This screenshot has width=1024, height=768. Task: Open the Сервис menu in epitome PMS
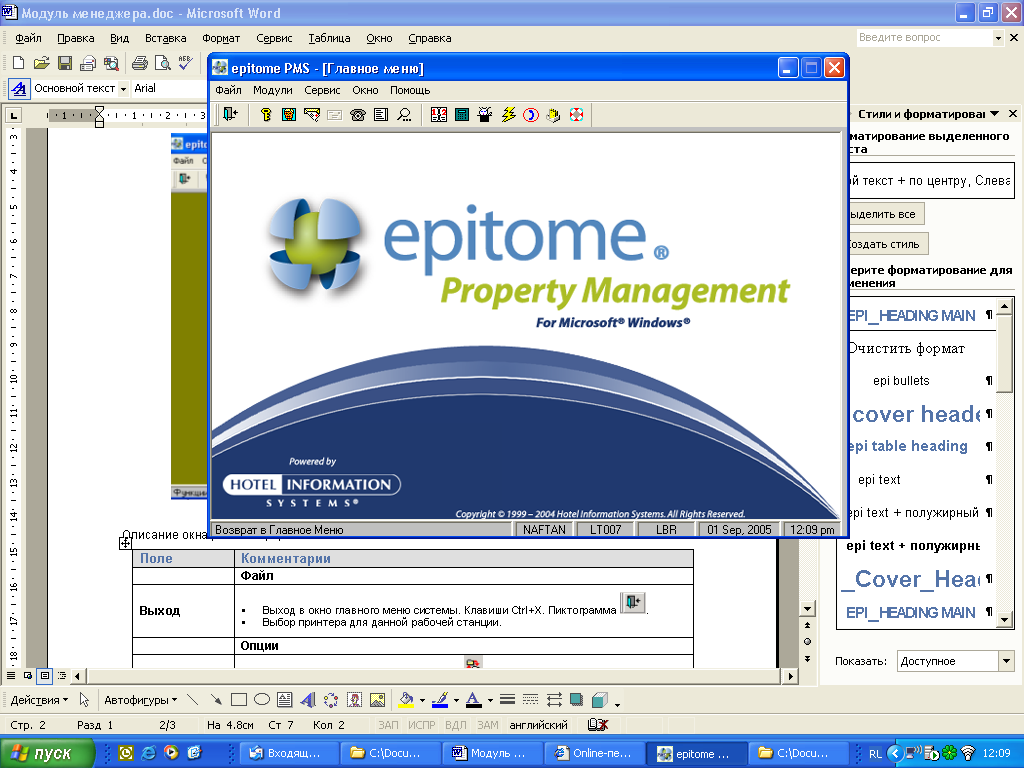322,90
